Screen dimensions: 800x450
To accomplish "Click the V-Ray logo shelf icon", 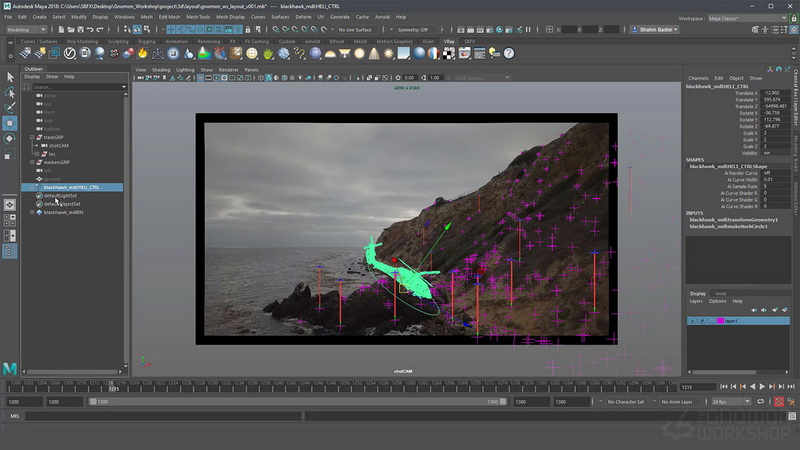I will (x=70, y=53).
